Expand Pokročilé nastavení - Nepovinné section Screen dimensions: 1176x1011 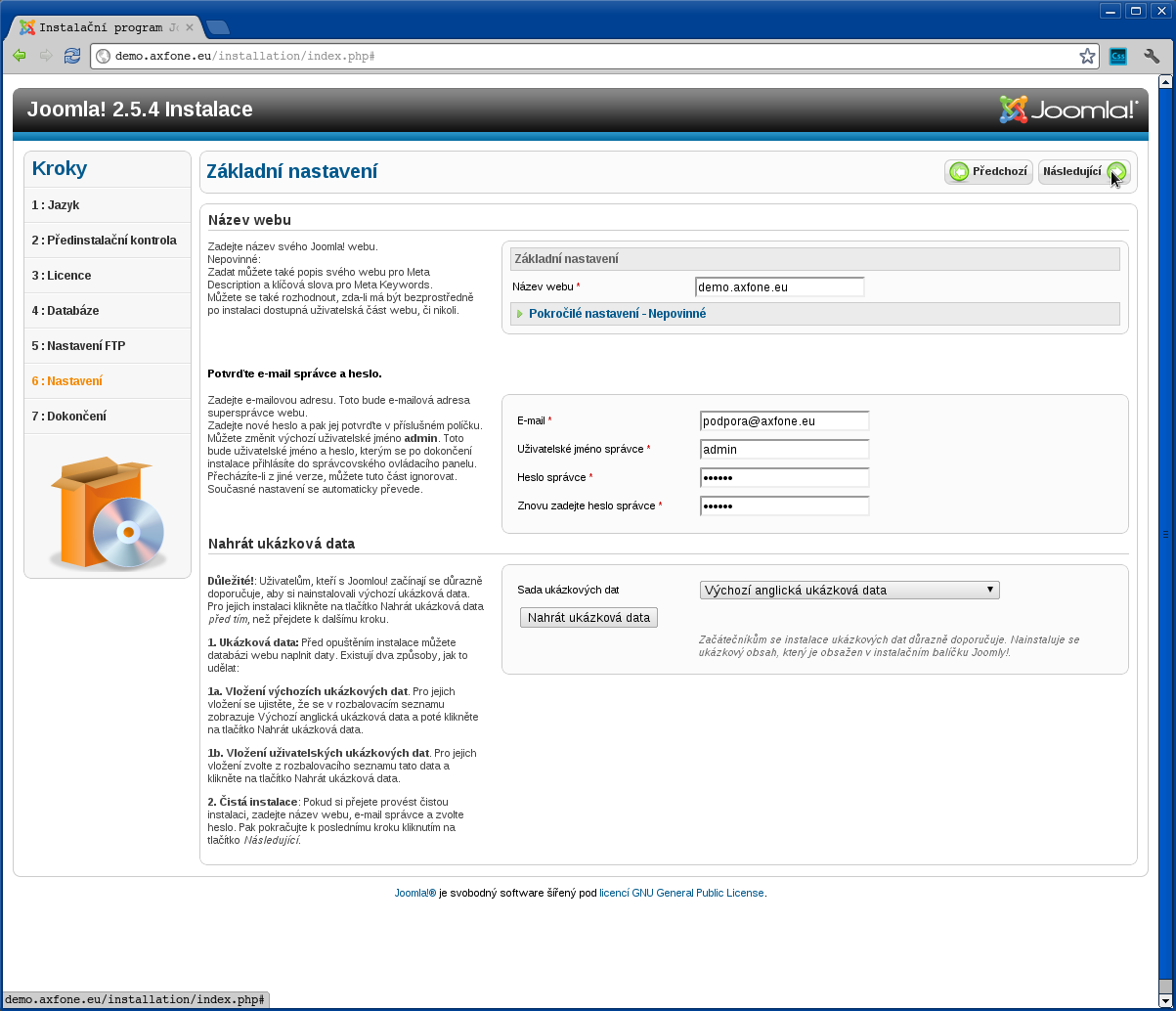tap(617, 314)
